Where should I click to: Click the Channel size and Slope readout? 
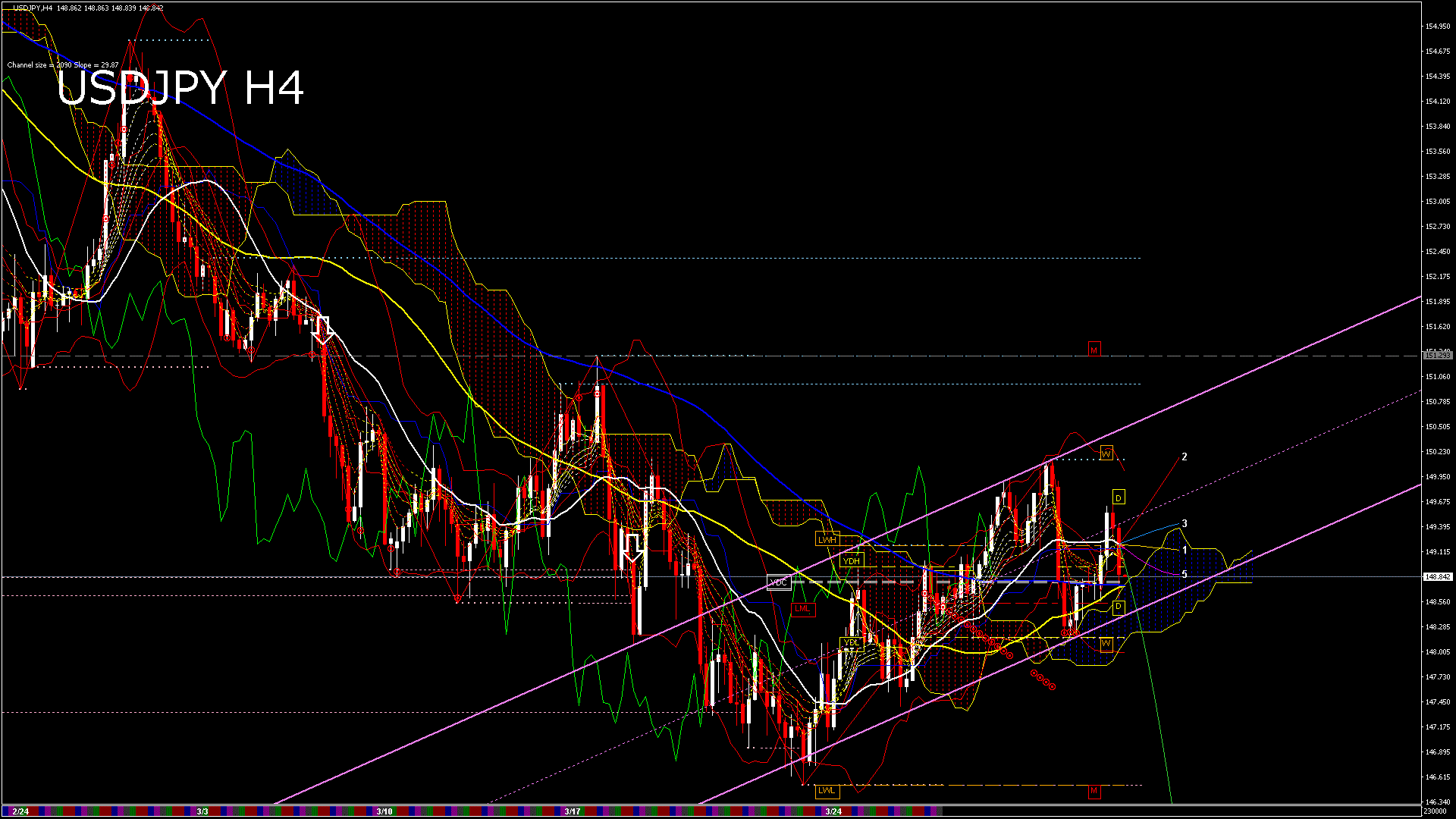(63, 65)
